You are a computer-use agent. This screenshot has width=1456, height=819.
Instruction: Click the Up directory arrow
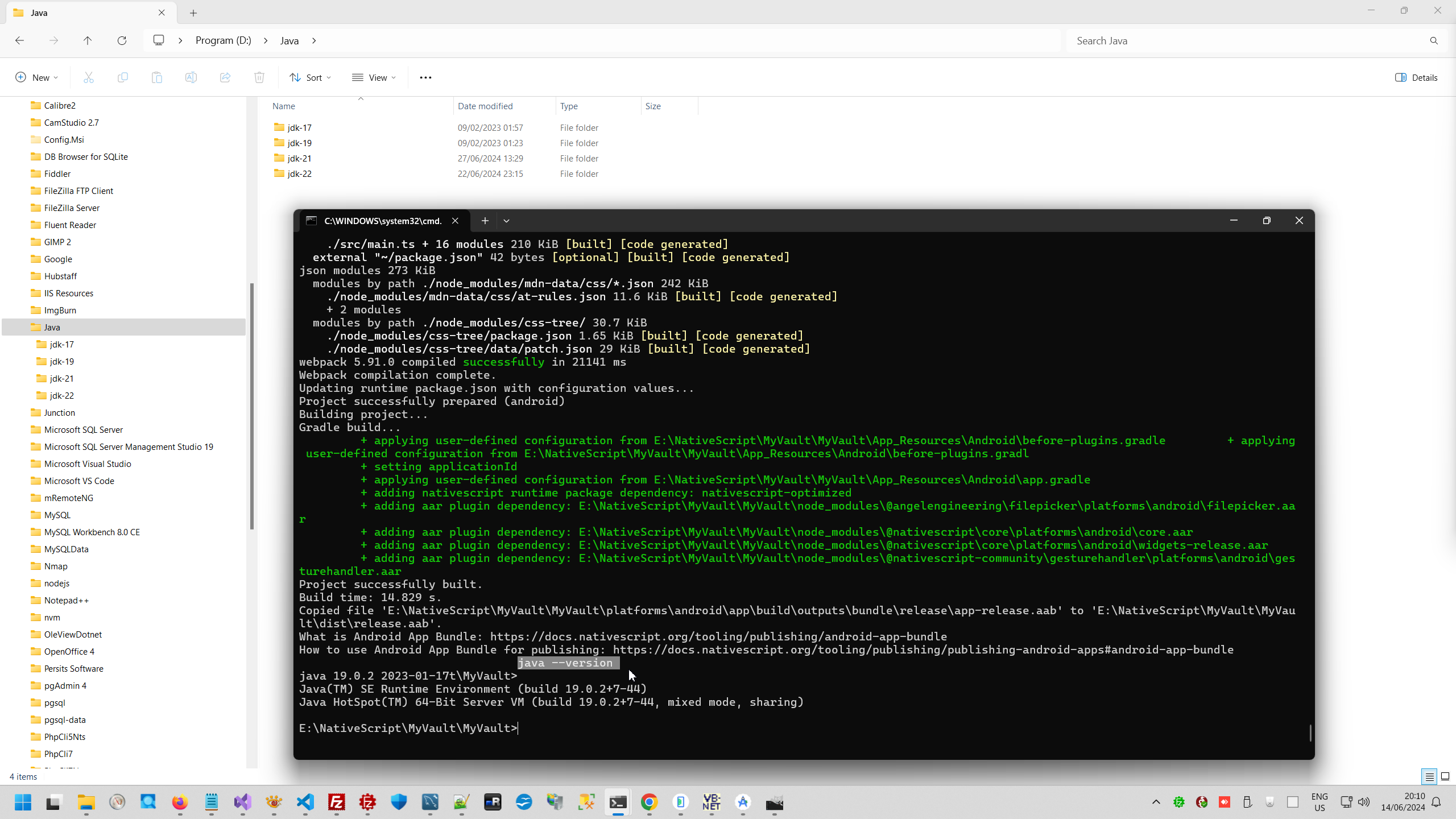click(x=88, y=40)
